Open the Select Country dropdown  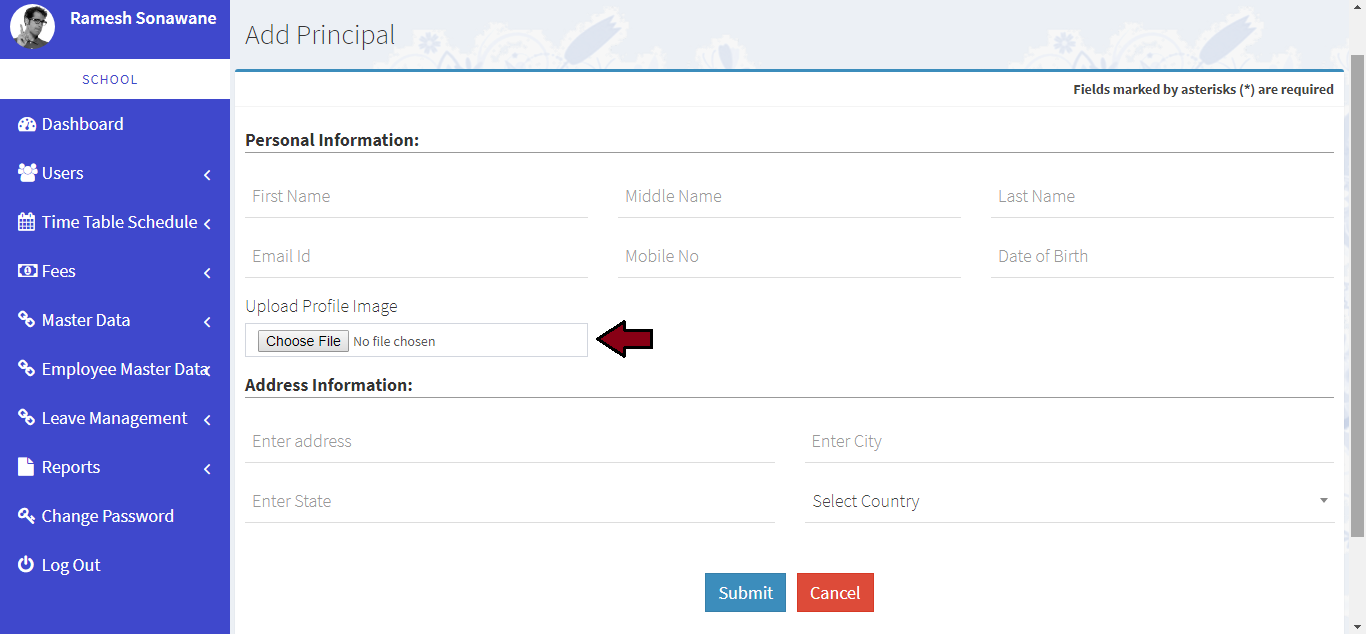[1069, 501]
